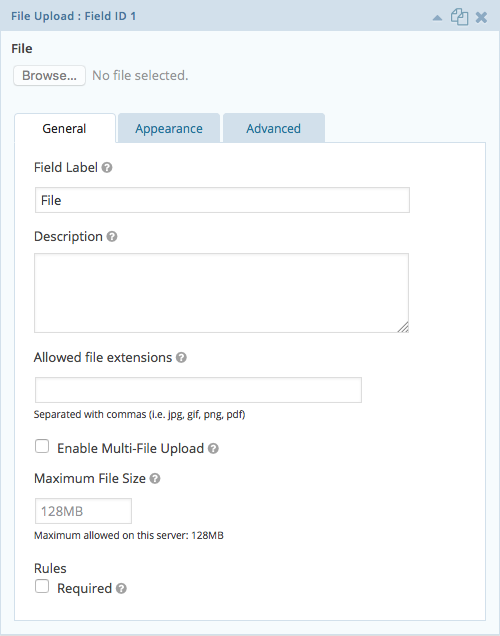Screen dimensions: 500x636
Task: Click inside the Description textarea
Action: (x=221, y=293)
